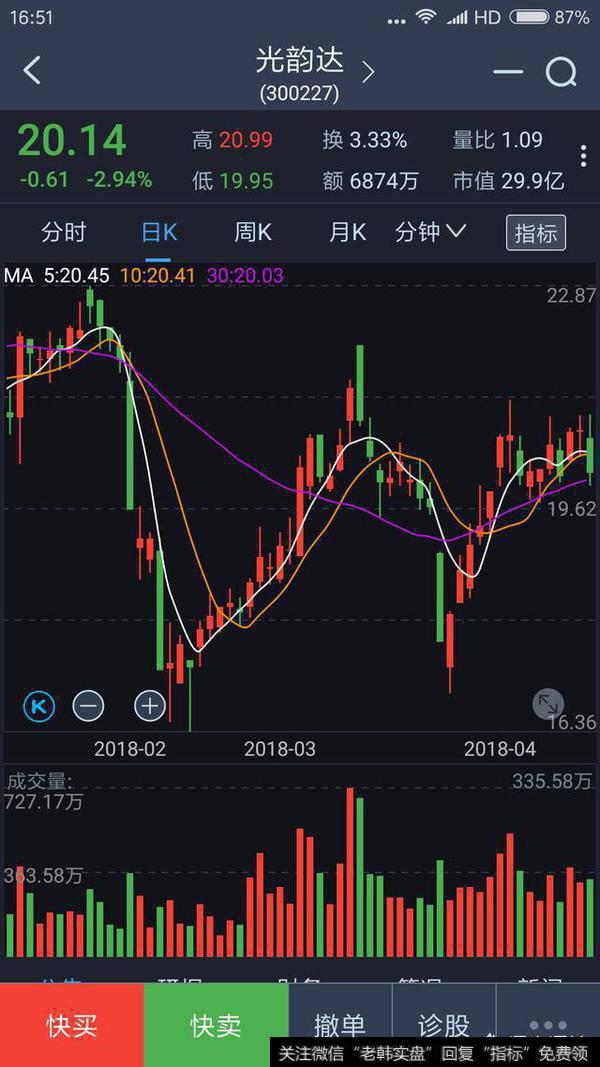The image size is (600, 1067).
Task: Click stock code (300227)
Action: (x=299, y=94)
